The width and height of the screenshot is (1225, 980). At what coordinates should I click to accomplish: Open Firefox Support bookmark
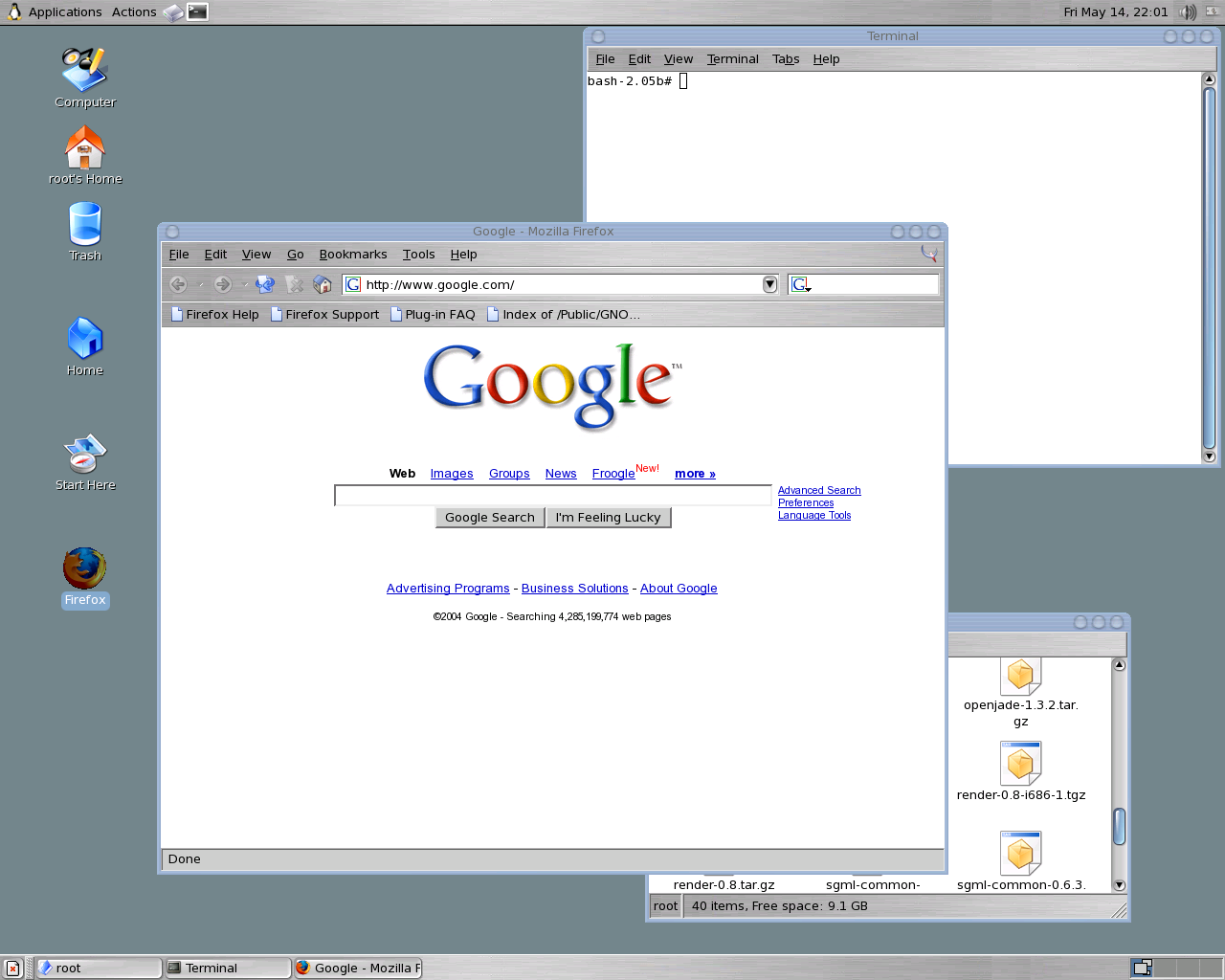pos(325,314)
